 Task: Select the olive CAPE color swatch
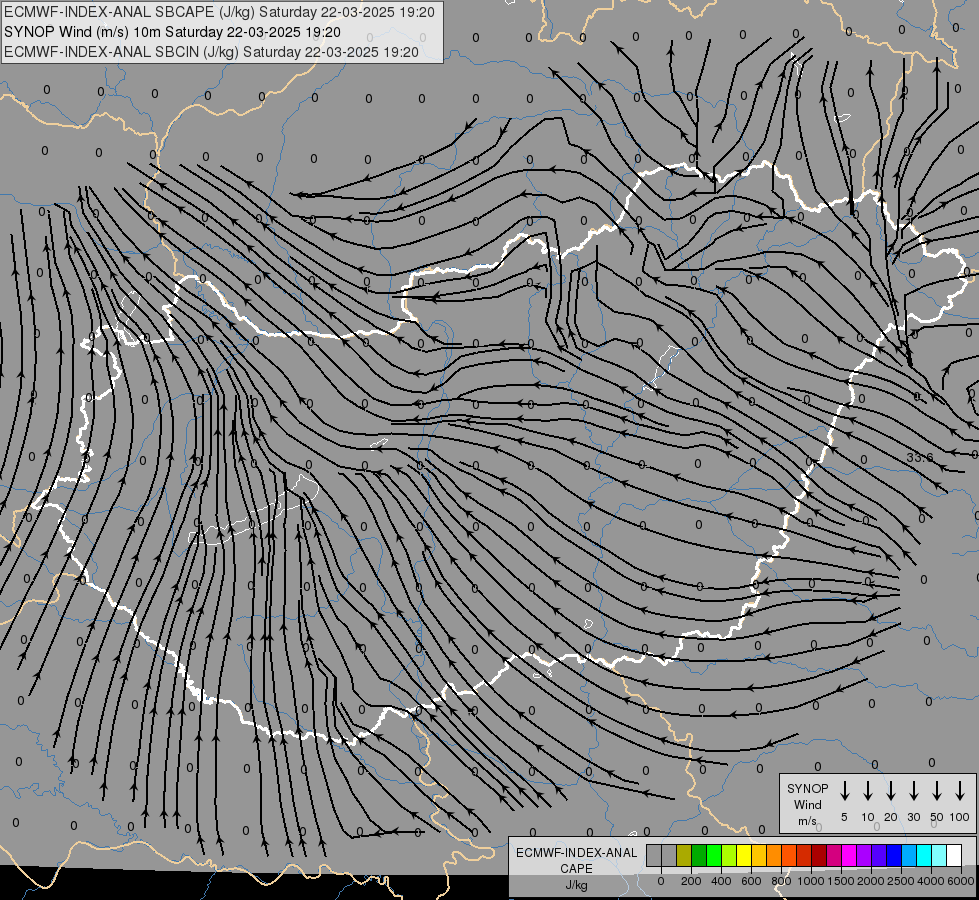tap(684, 855)
